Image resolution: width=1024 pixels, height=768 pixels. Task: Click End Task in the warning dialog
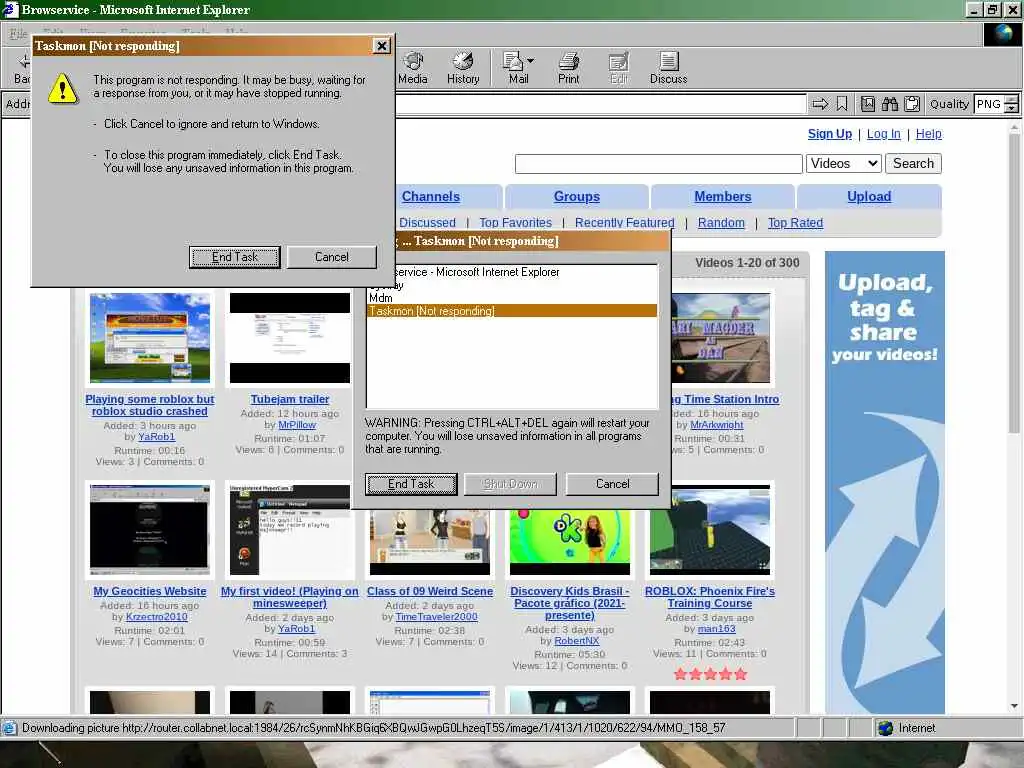[234, 257]
